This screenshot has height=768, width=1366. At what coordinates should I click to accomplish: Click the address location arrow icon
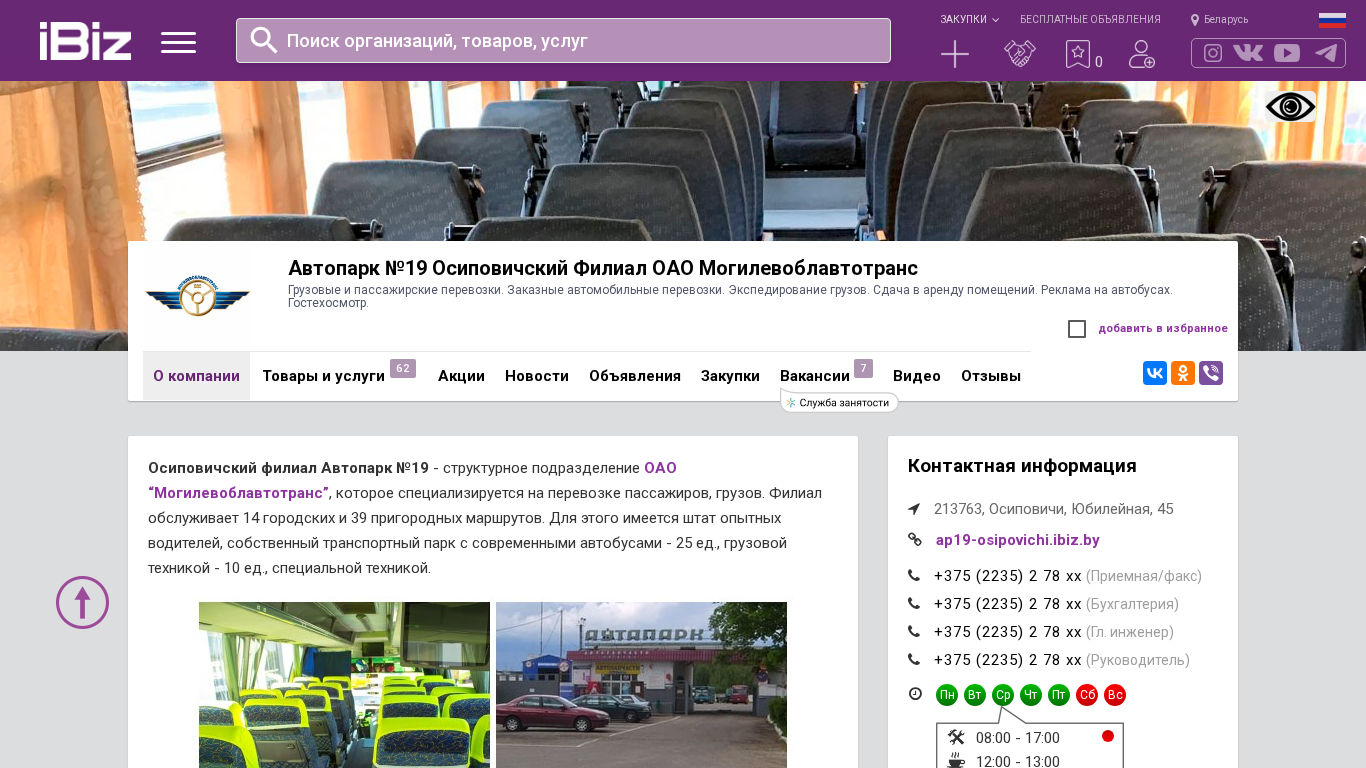[915, 509]
